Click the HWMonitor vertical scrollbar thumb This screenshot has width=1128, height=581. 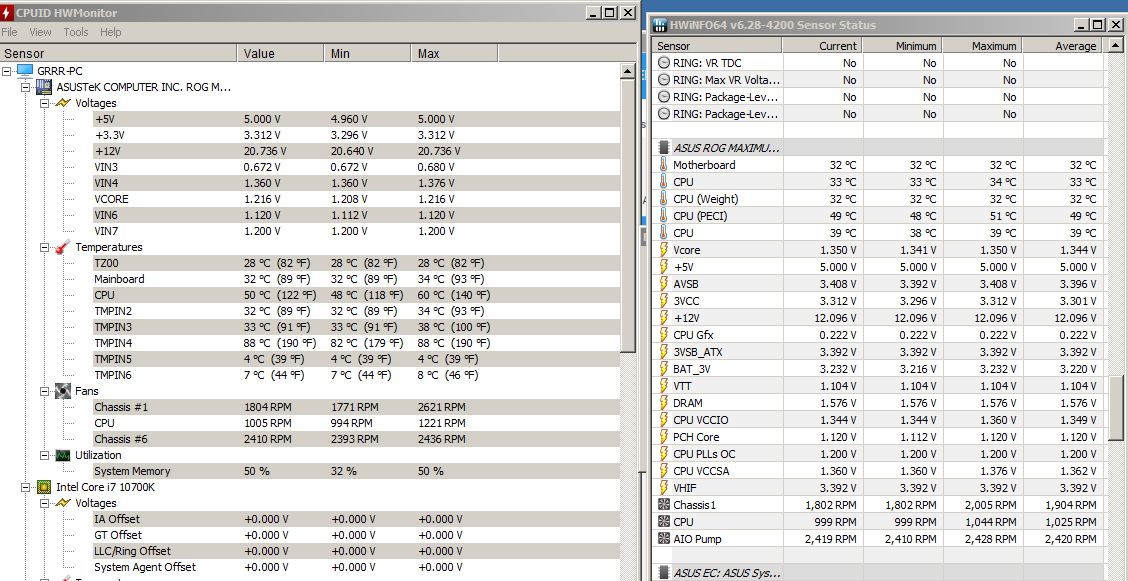[628, 216]
